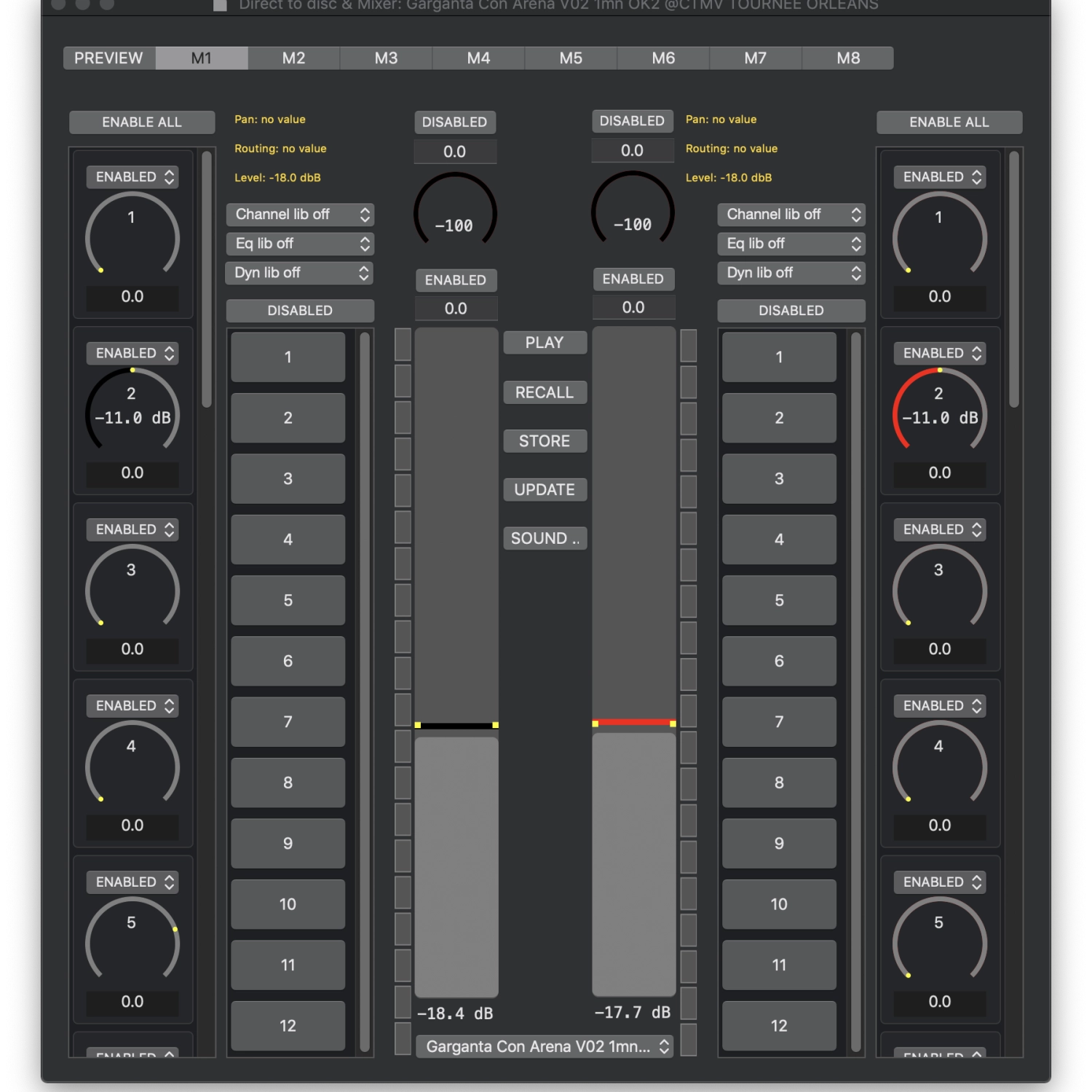
Task: Toggle the left preset list DISABLED button
Action: tap(300, 311)
